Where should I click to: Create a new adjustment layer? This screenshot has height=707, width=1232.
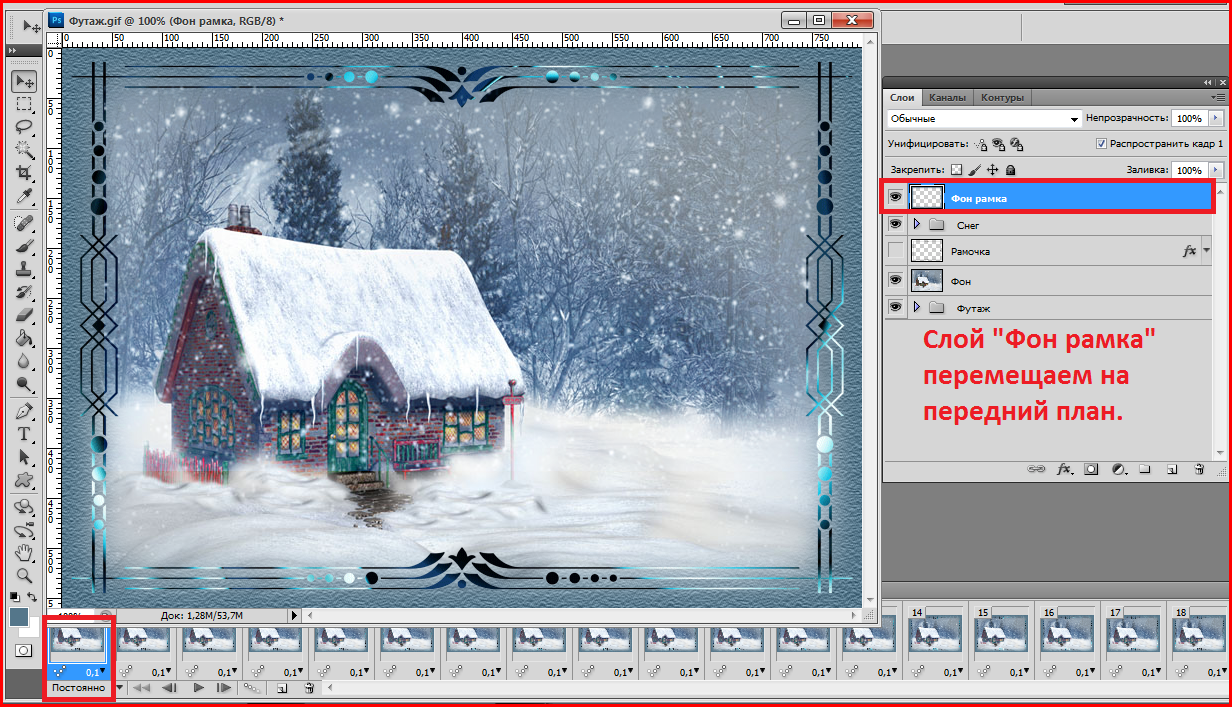coord(1119,468)
